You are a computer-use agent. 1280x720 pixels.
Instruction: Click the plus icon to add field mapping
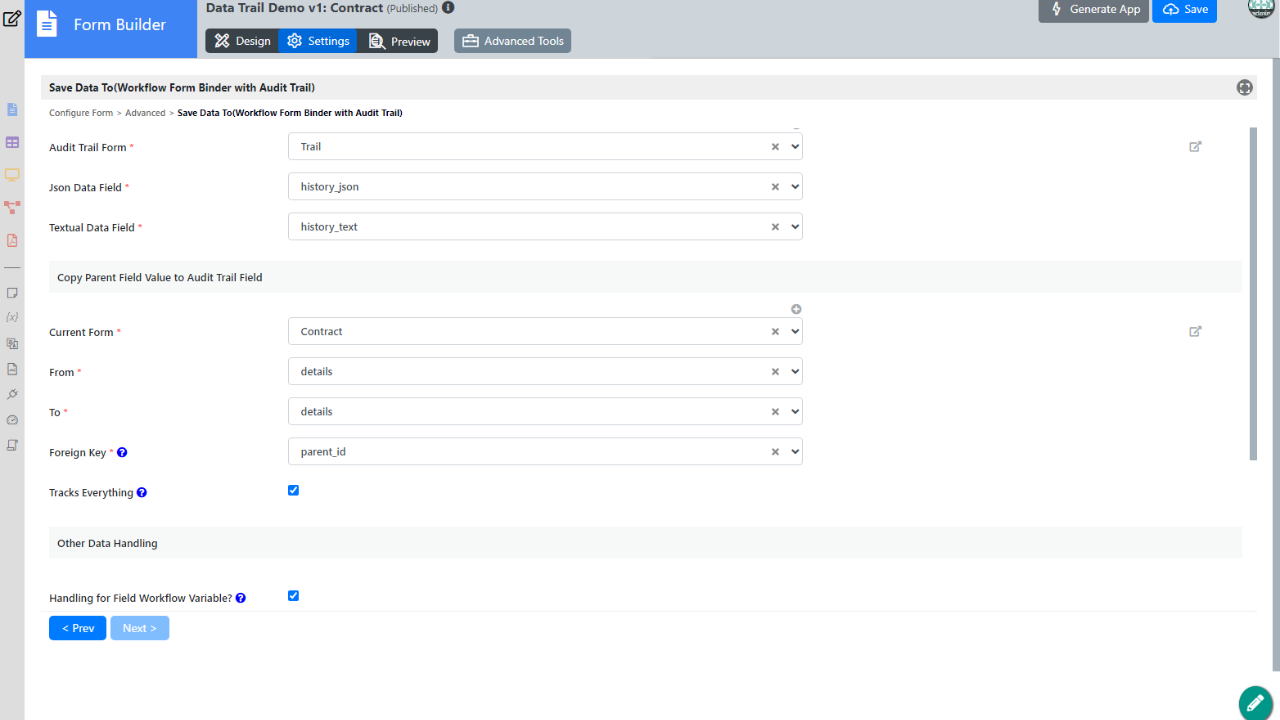(796, 309)
